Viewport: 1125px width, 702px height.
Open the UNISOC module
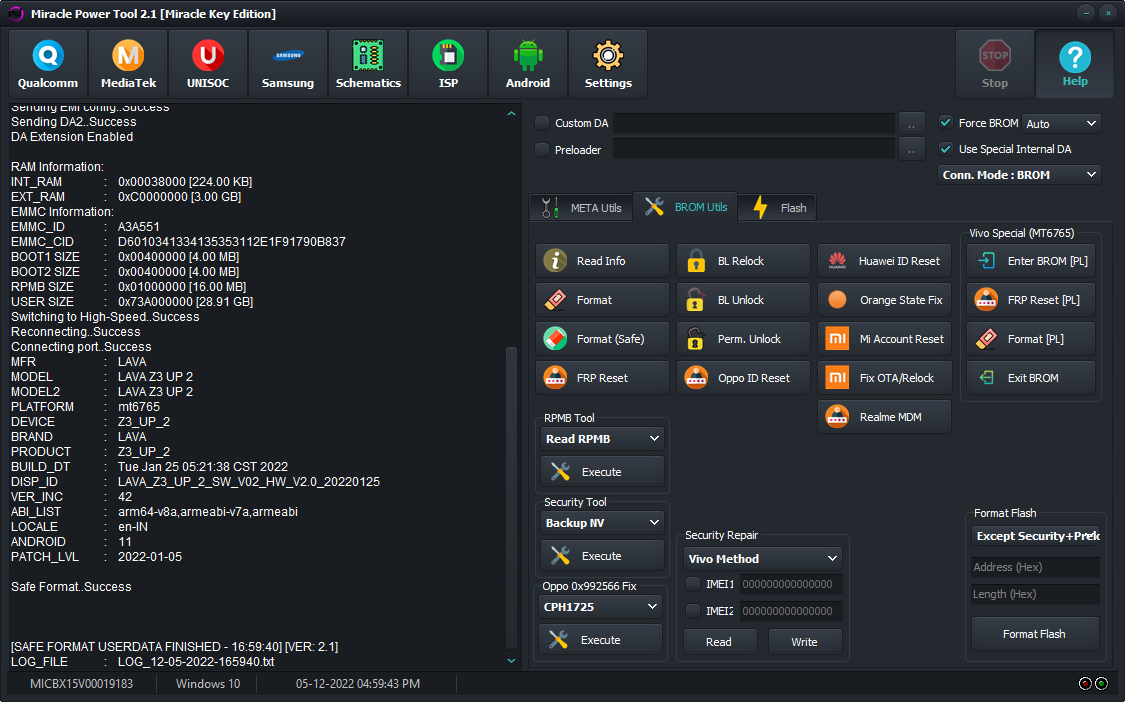click(x=208, y=65)
